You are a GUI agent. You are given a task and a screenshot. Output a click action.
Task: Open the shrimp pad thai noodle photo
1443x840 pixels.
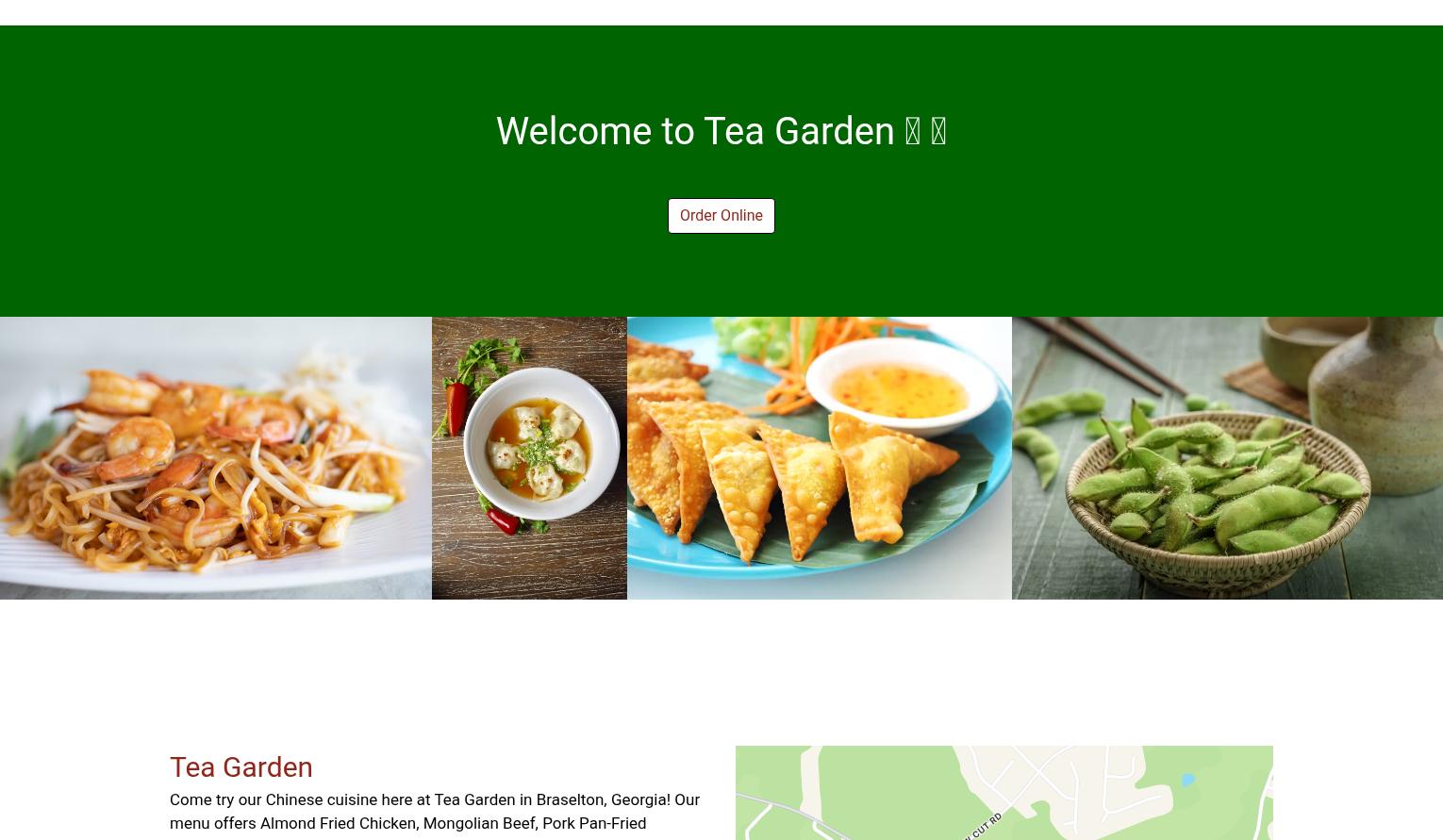tap(216, 457)
